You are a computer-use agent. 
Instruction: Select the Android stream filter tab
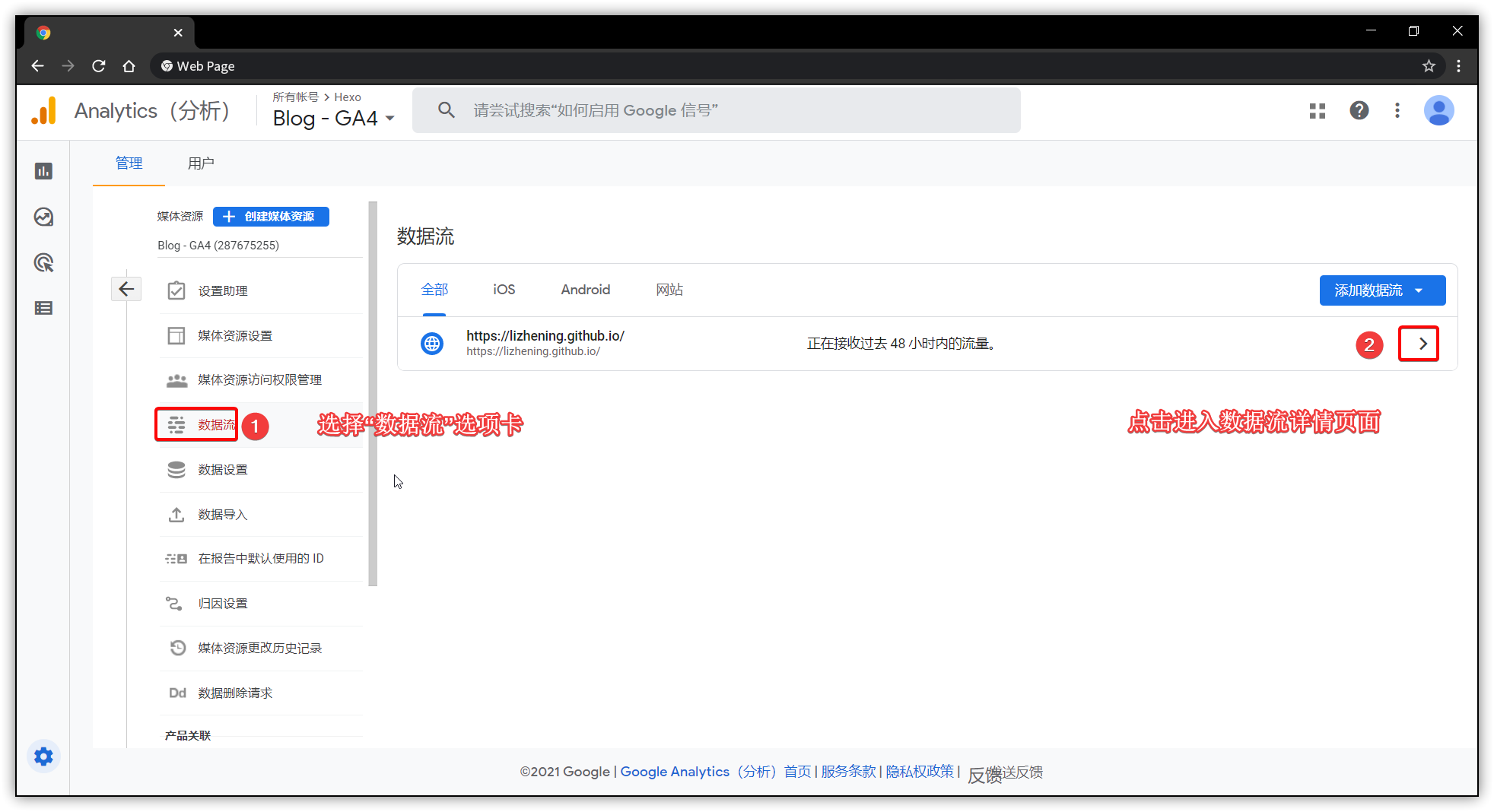pos(585,290)
